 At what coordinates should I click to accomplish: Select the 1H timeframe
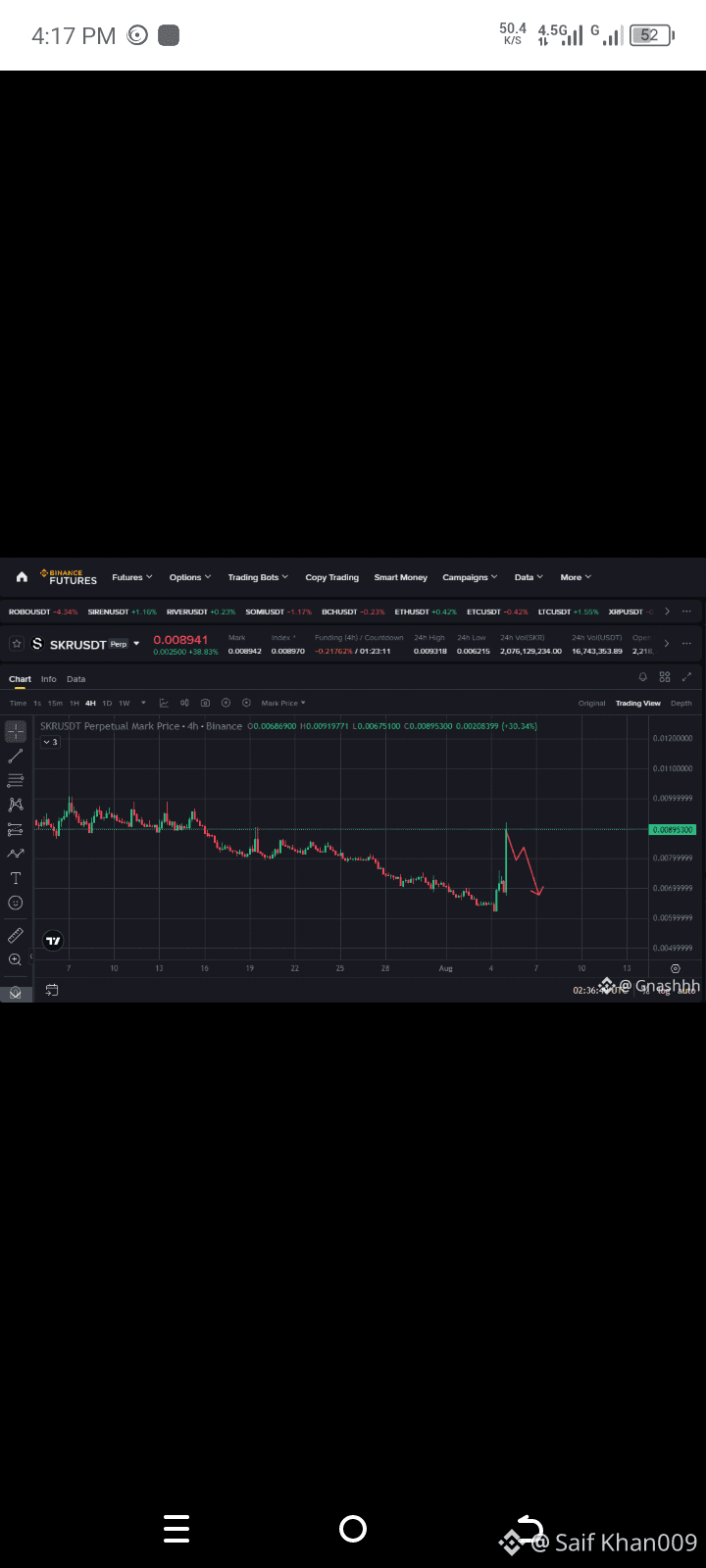click(x=74, y=703)
